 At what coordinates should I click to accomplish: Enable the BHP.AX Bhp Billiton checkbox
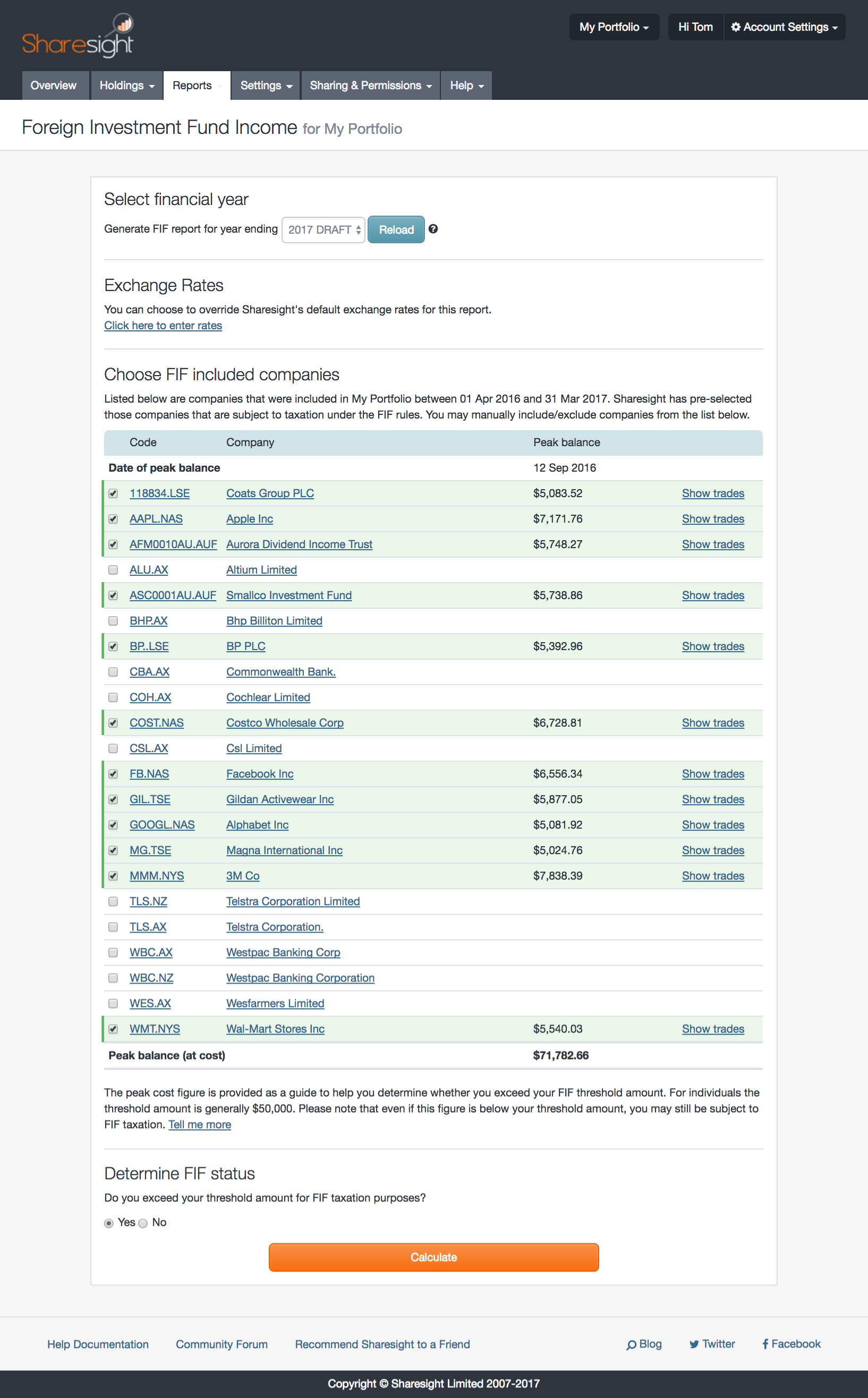point(113,621)
